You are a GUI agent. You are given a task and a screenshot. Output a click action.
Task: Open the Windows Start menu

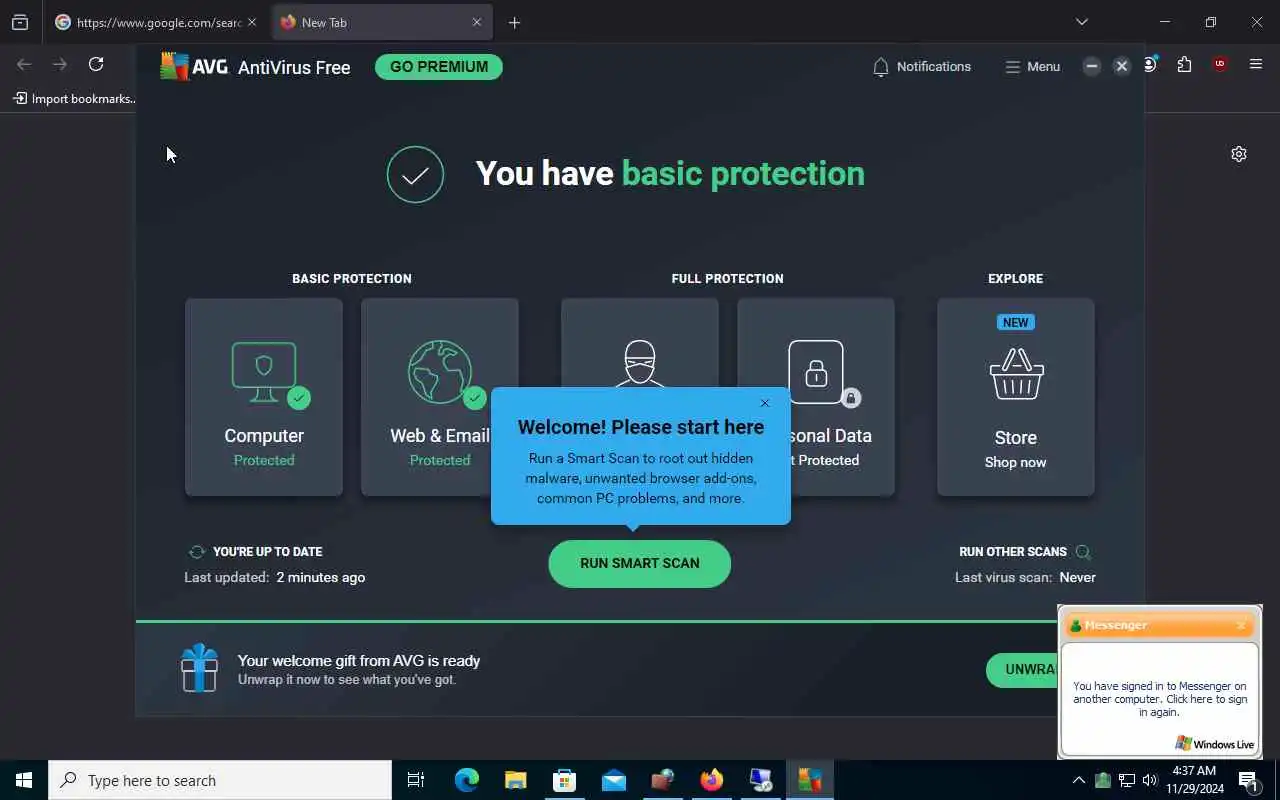point(24,780)
